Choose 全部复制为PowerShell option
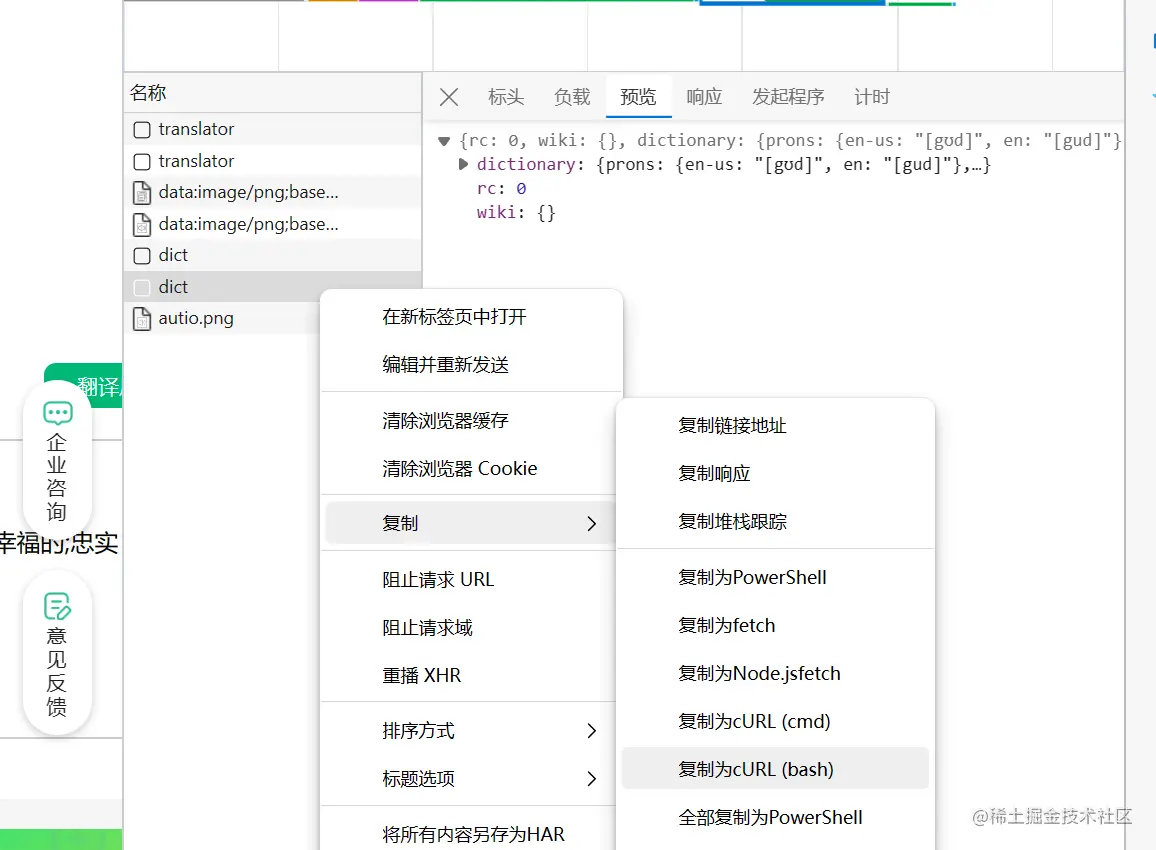 tap(775, 817)
